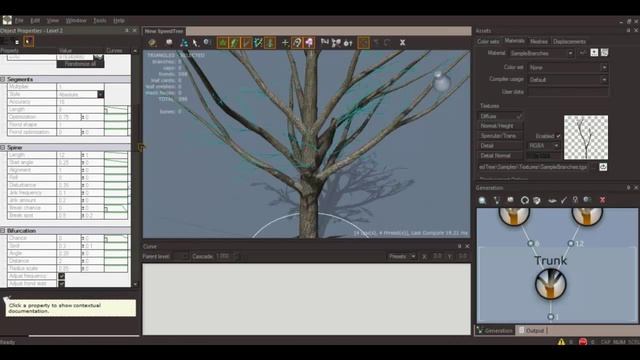Open the Material dropdown
640x360 pixels.
541,53
